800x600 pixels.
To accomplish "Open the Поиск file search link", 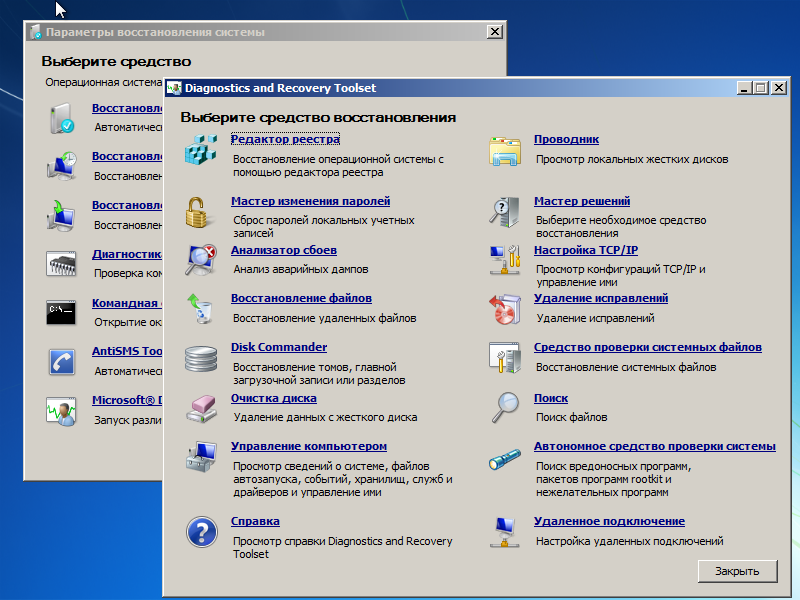I will [x=551, y=398].
